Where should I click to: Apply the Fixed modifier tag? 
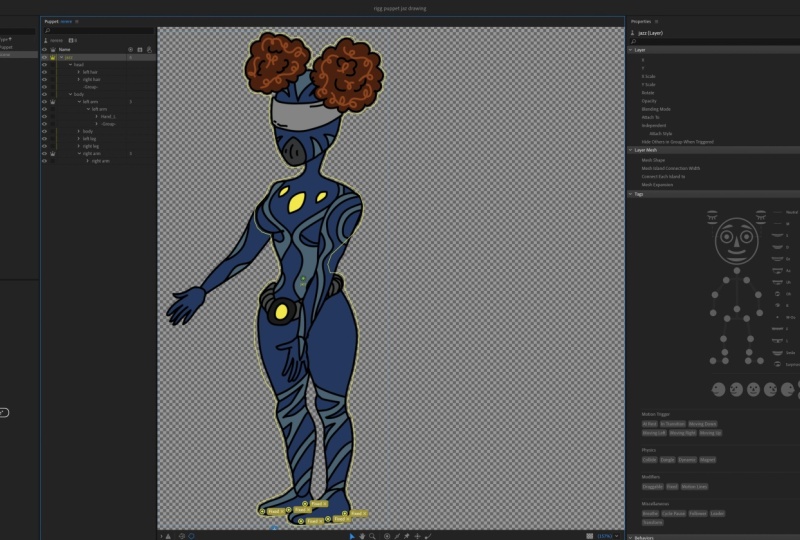[x=672, y=487]
